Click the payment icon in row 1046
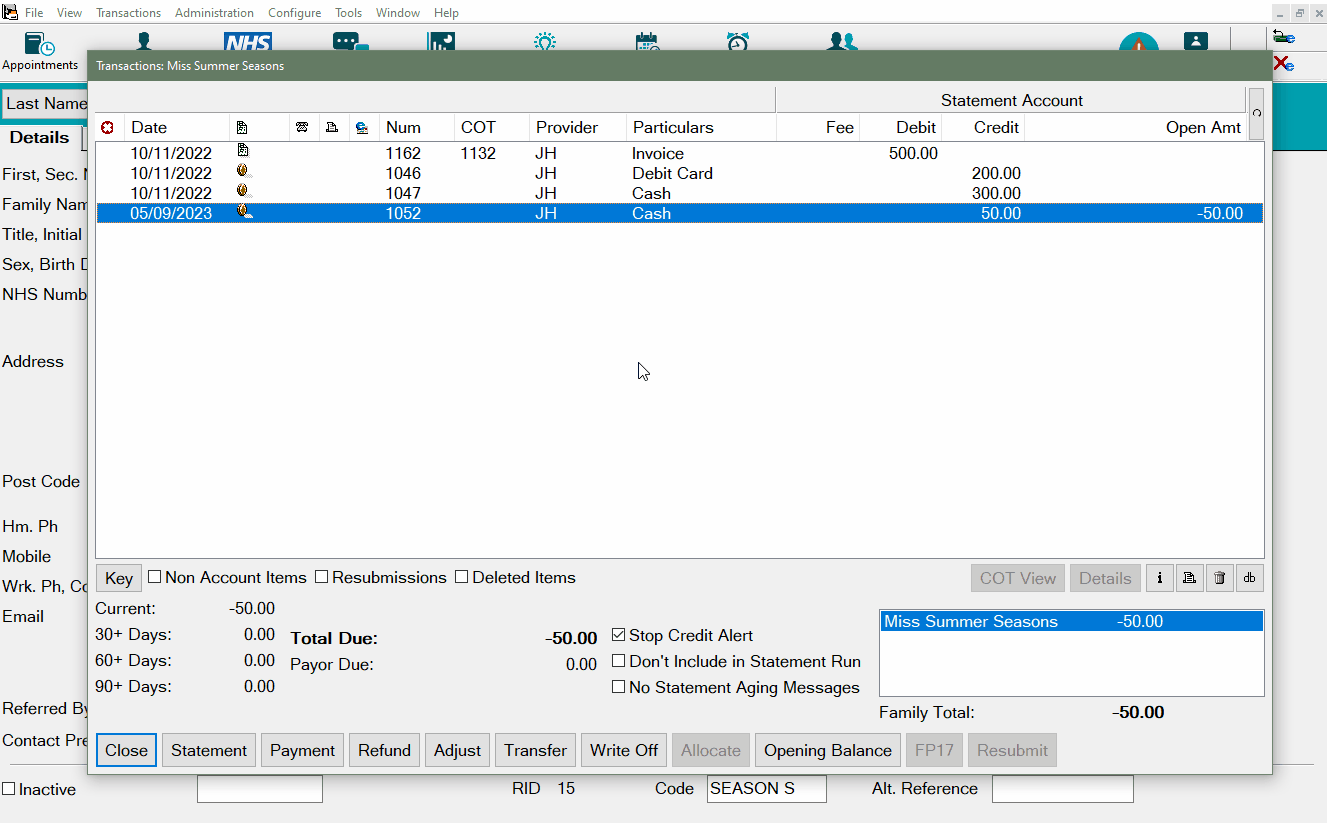The width and height of the screenshot is (1327, 823). point(243,172)
